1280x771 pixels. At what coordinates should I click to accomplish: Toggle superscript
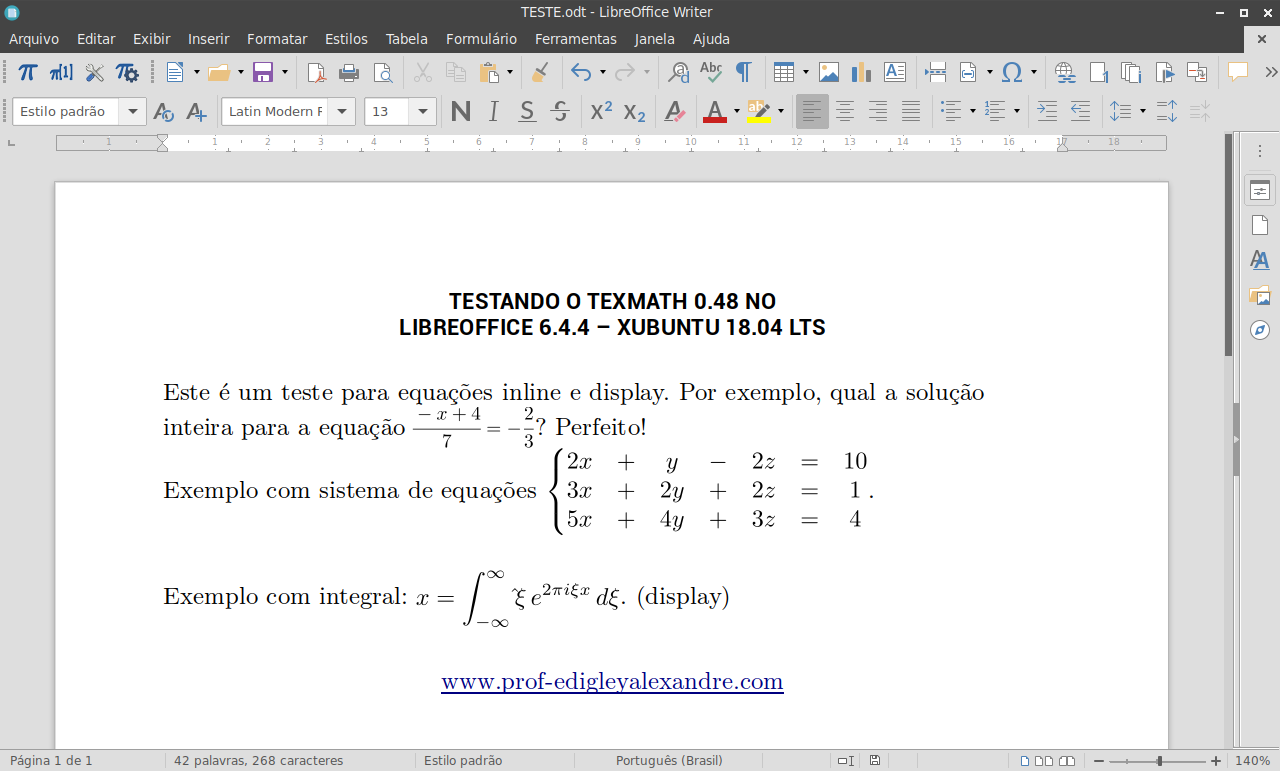[601, 111]
